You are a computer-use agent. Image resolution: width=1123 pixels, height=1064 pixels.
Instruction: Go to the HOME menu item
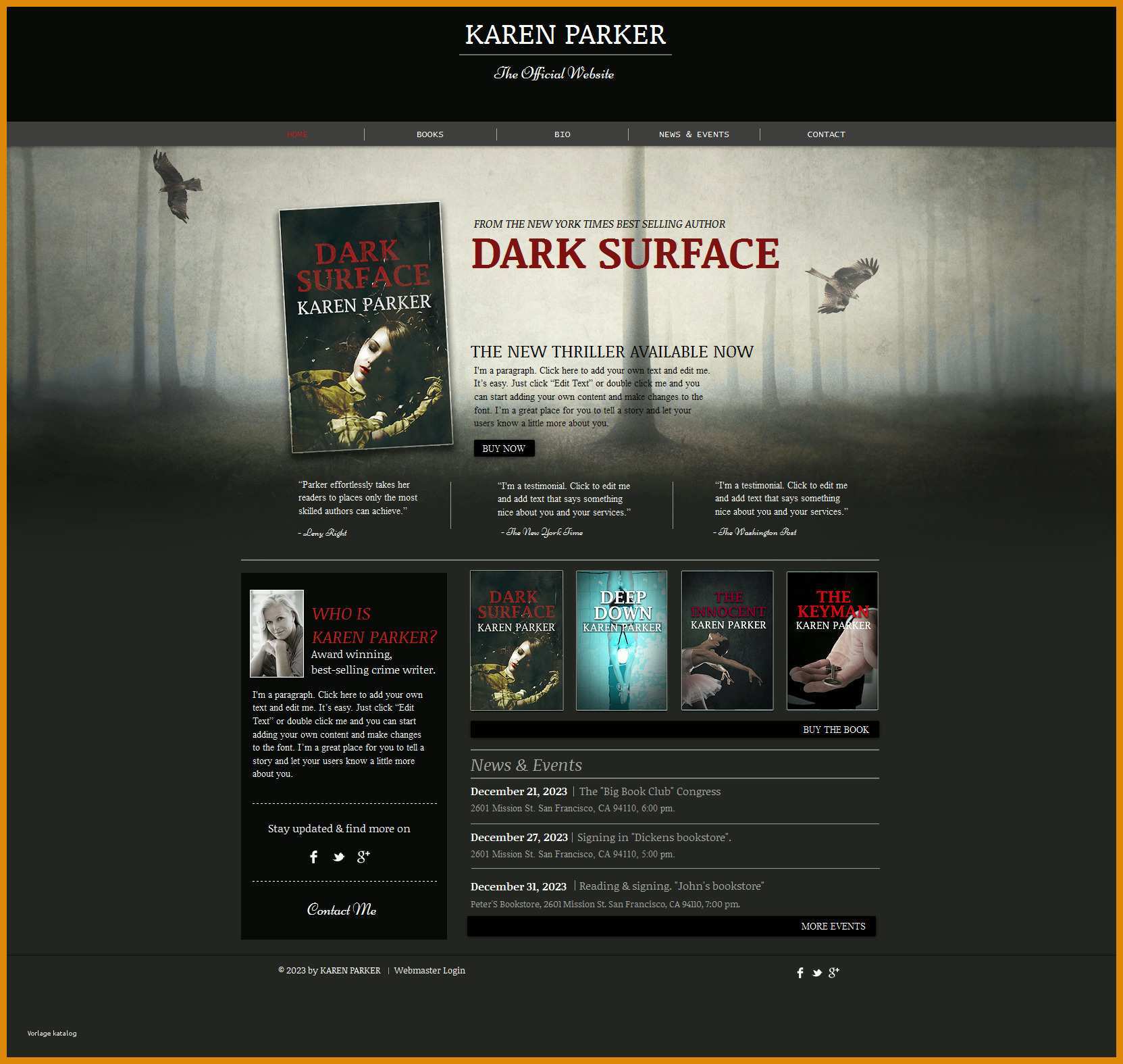(x=297, y=134)
